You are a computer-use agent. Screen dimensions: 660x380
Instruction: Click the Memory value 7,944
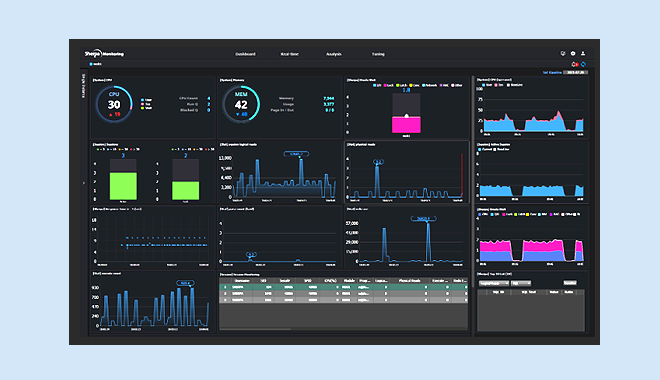coord(329,98)
